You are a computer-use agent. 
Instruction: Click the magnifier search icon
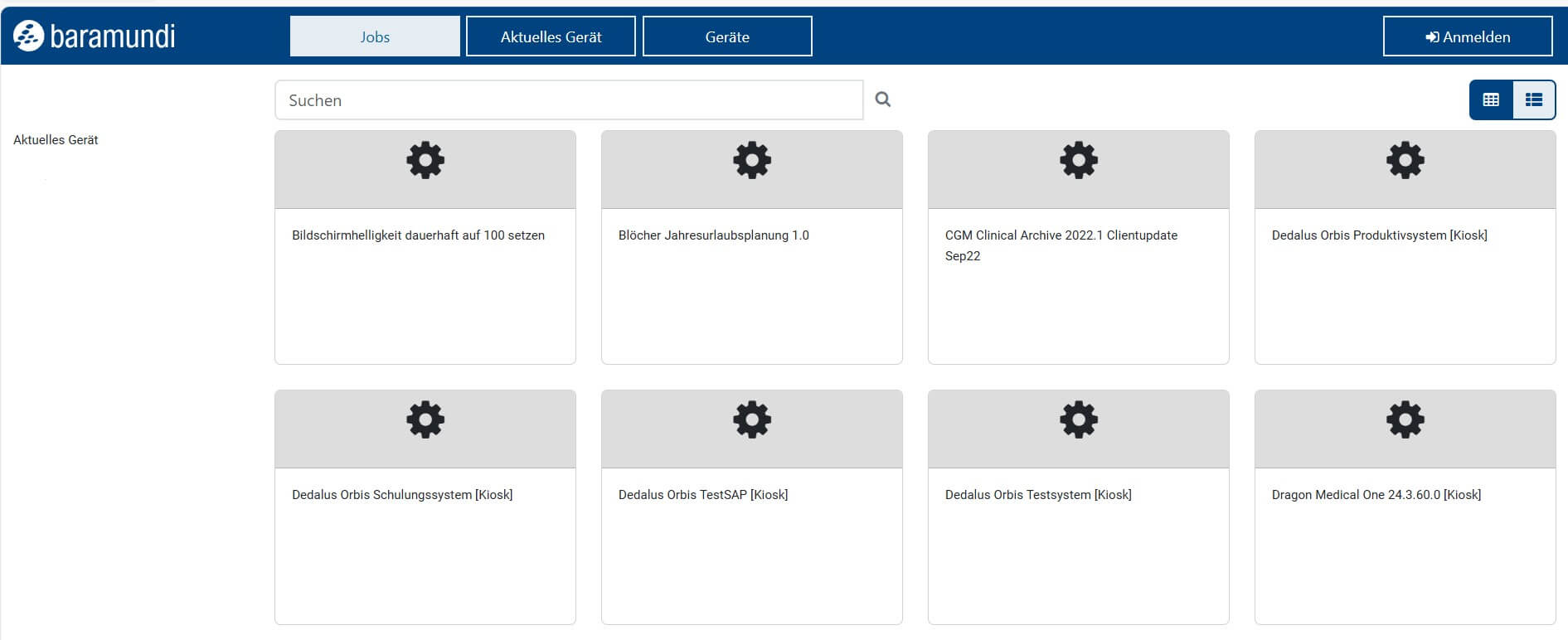[x=883, y=99]
